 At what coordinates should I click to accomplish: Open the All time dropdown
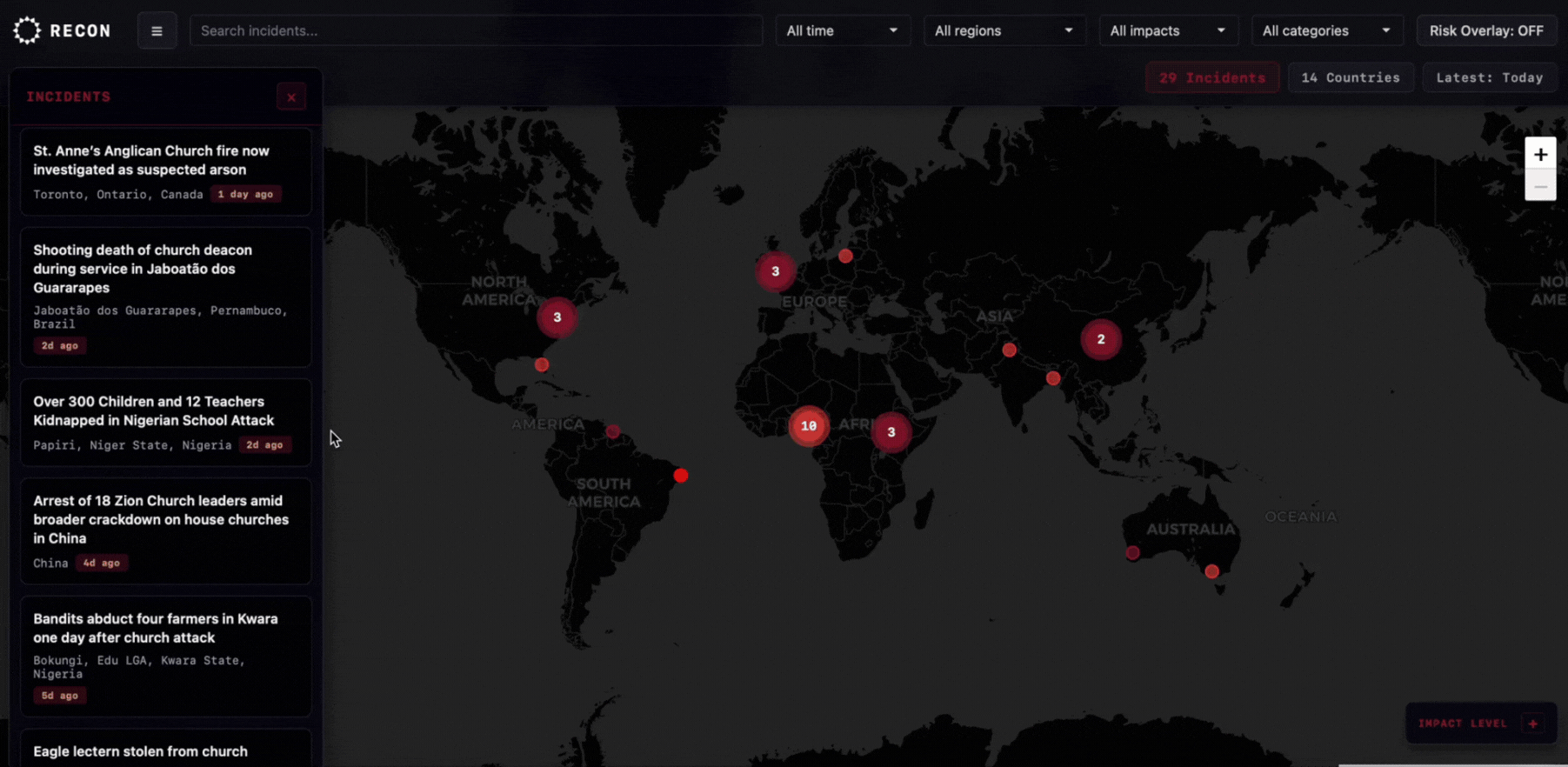[842, 30]
